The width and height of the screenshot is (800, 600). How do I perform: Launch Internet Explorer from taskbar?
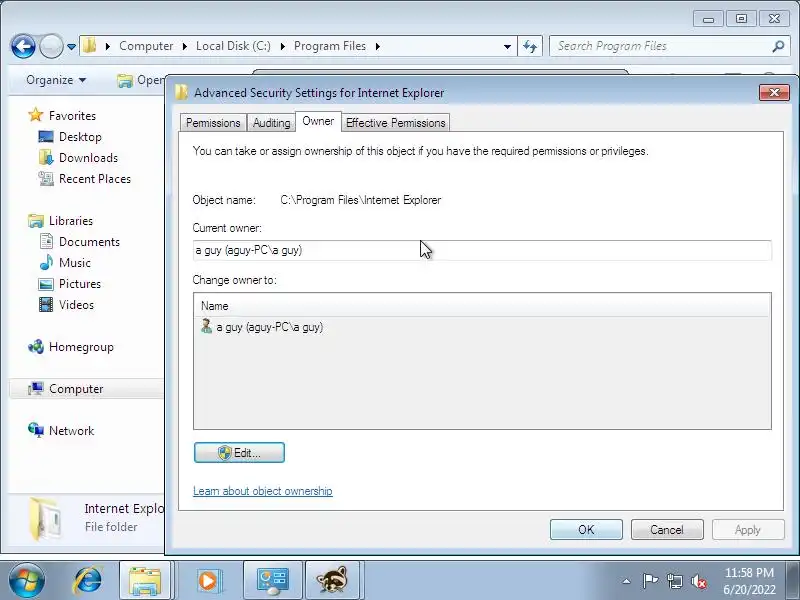pos(88,580)
